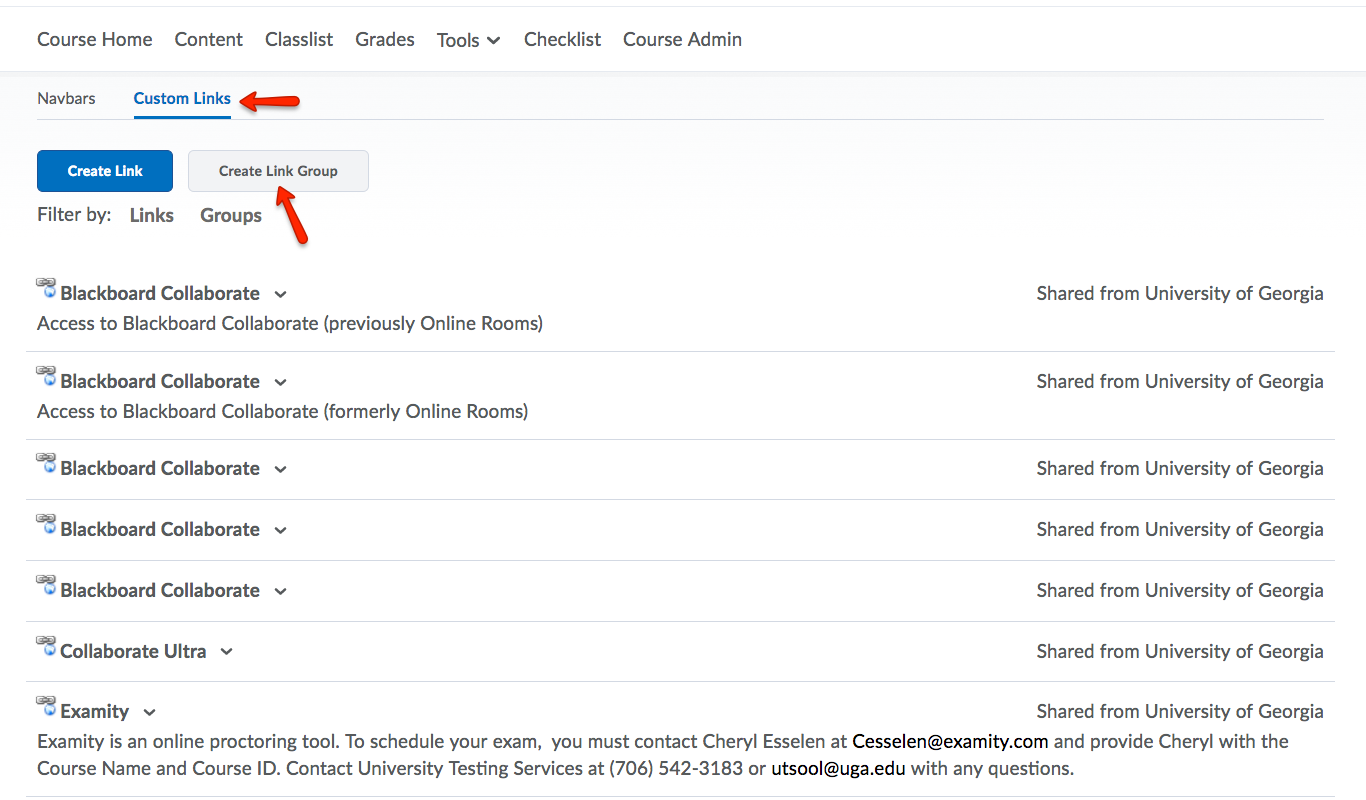Click the Create Link Group button

point(278,171)
